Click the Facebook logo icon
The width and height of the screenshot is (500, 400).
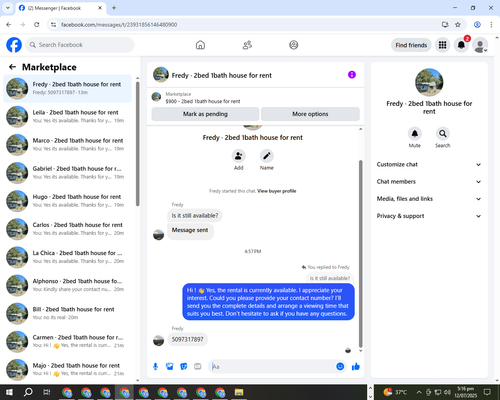[14, 45]
